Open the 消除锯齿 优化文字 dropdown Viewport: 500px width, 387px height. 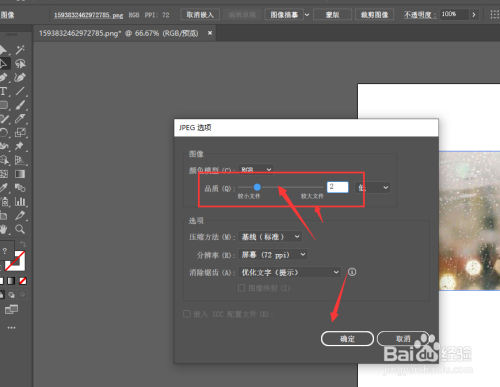coord(289,272)
